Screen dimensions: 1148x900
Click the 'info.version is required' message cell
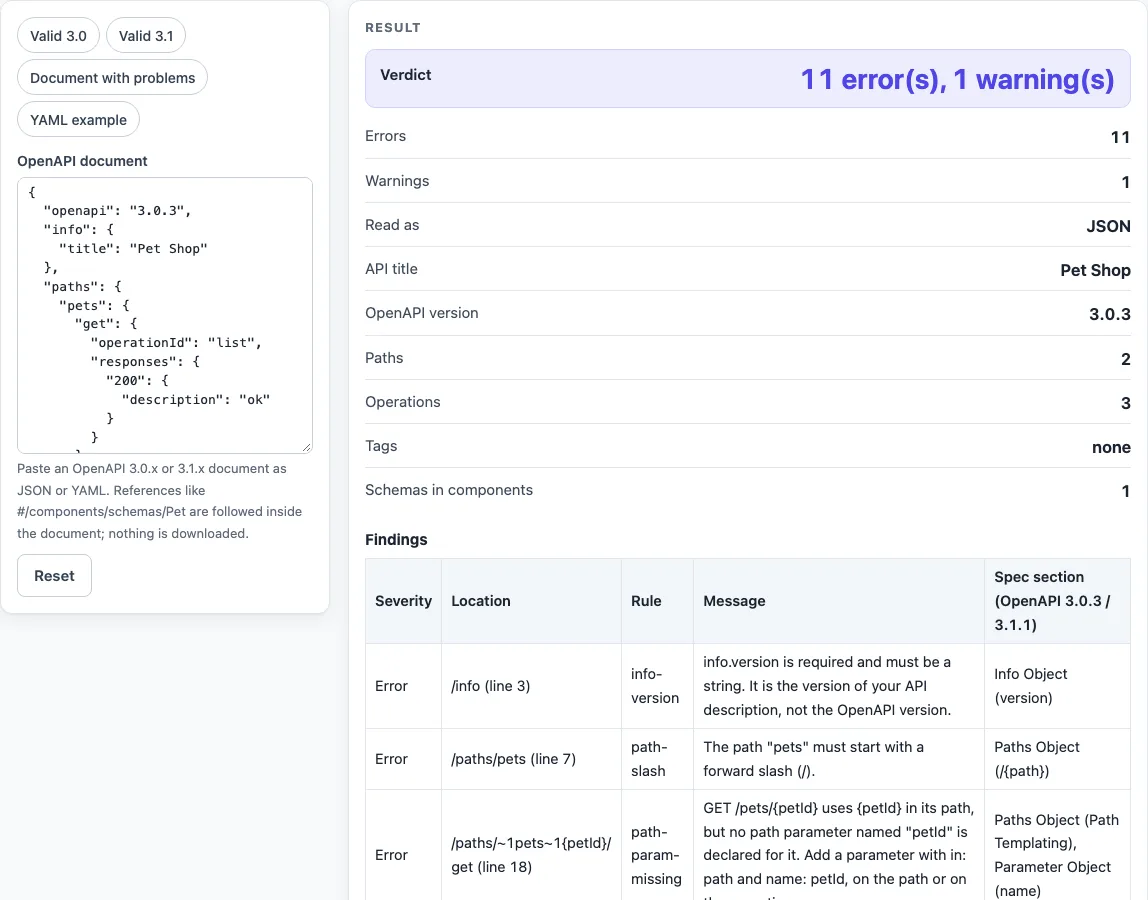pyautogui.click(x=839, y=686)
